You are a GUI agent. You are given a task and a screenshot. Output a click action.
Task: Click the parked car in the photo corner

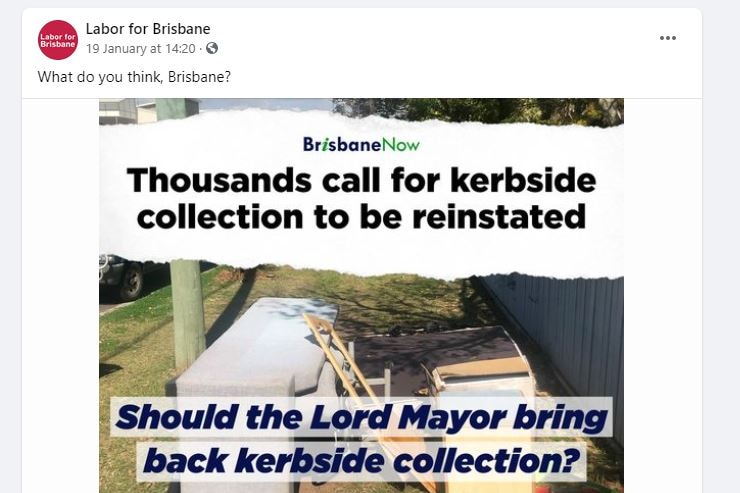click(122, 276)
